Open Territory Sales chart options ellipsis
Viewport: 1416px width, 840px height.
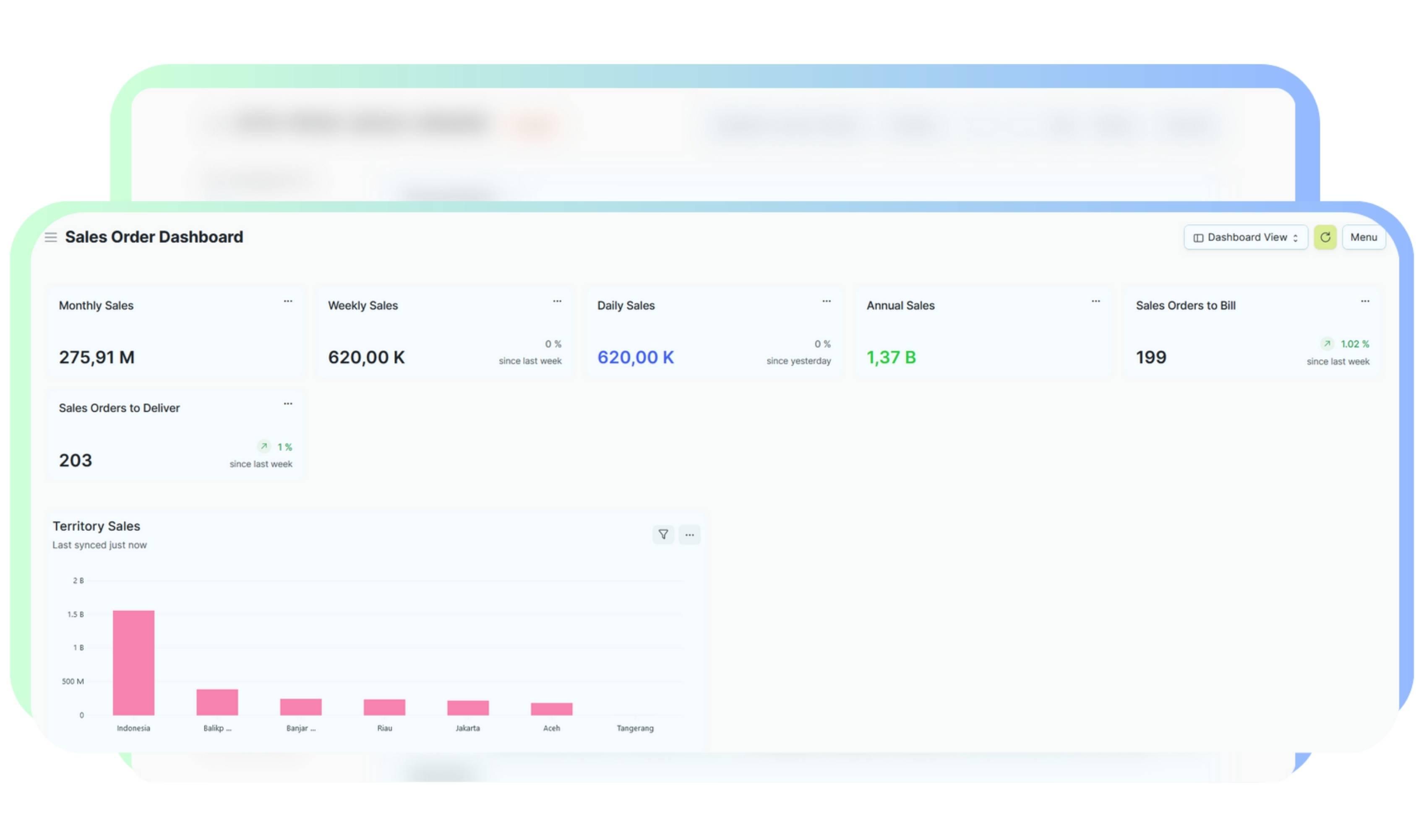coord(689,534)
